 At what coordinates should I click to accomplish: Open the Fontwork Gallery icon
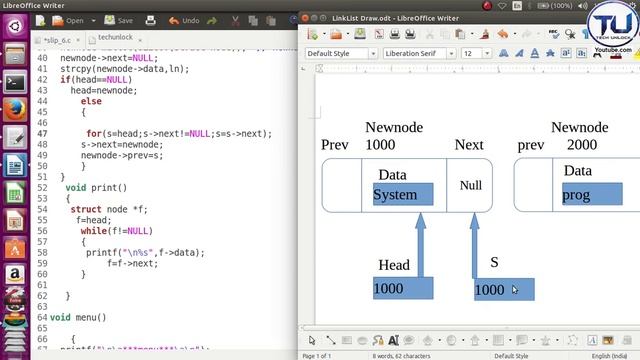coord(592,340)
